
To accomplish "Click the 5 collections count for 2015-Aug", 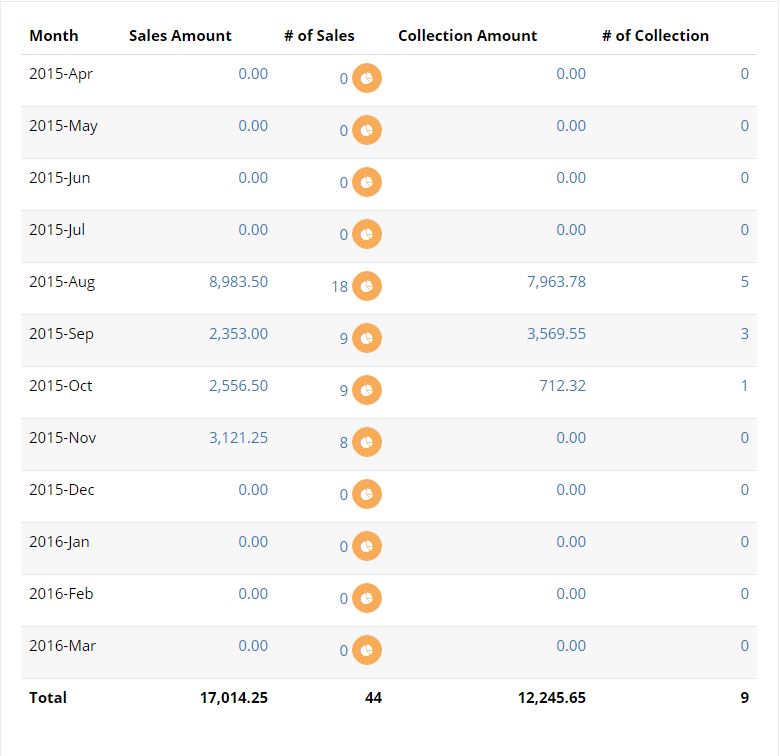I will tap(745, 282).
